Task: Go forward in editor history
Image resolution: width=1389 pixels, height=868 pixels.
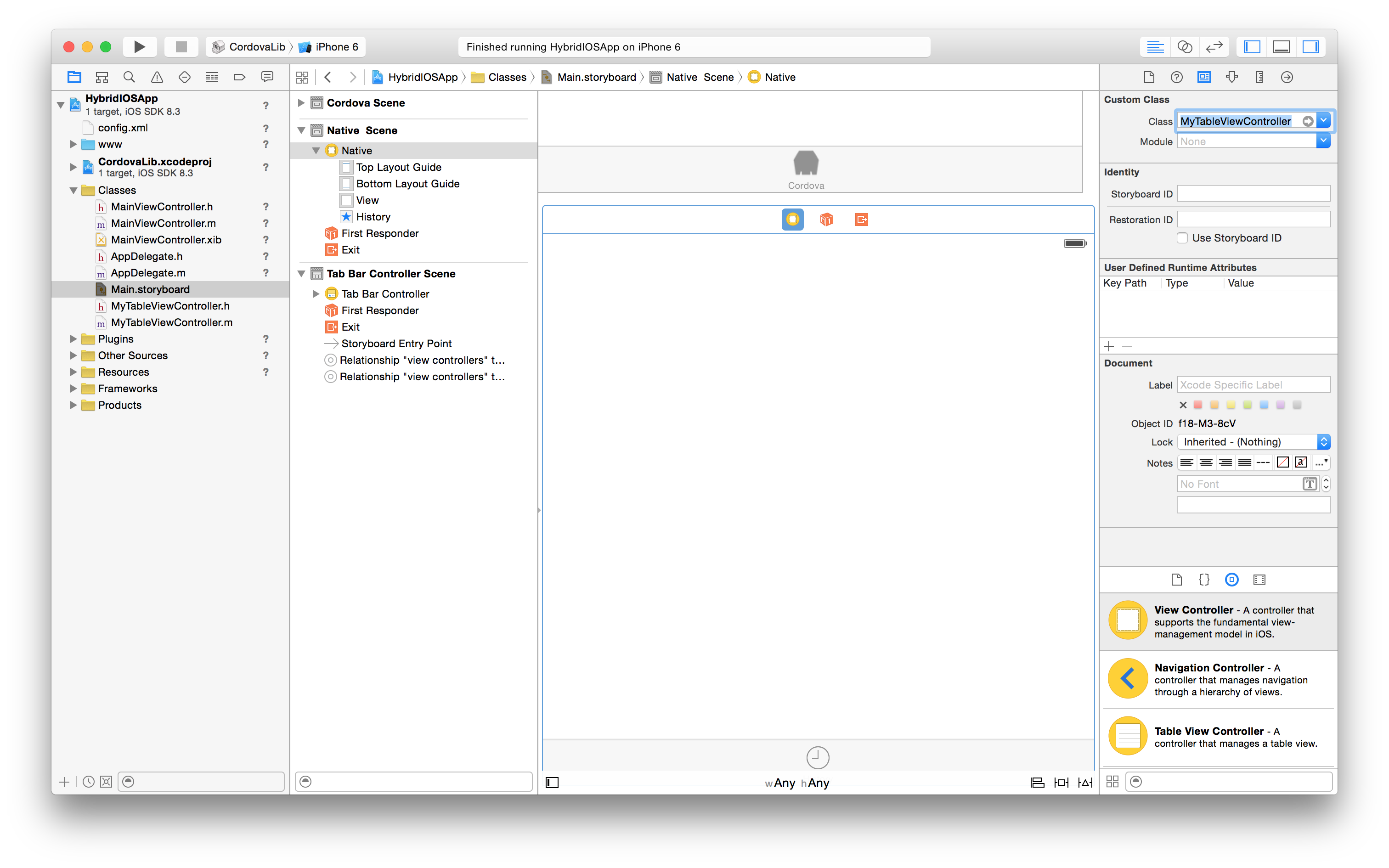Action: (352, 77)
